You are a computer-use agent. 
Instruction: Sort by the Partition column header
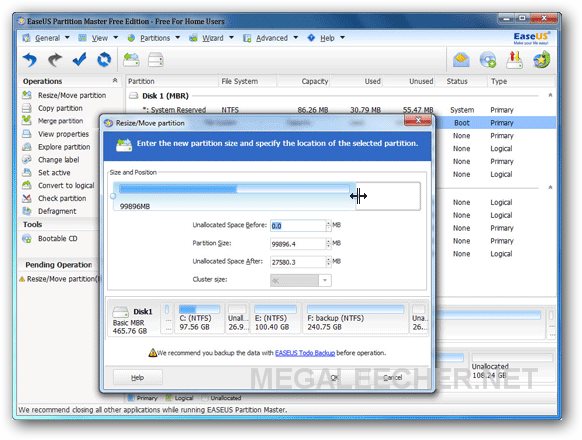[x=141, y=81]
